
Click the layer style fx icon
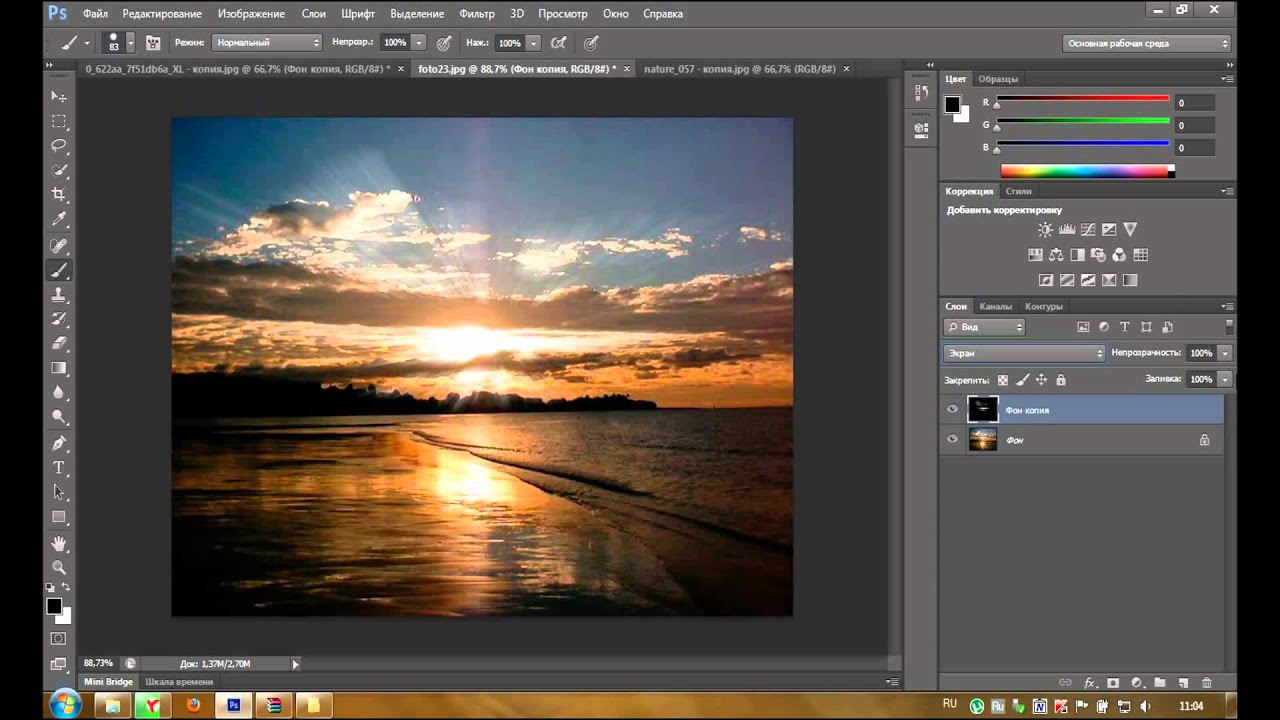(x=1089, y=683)
